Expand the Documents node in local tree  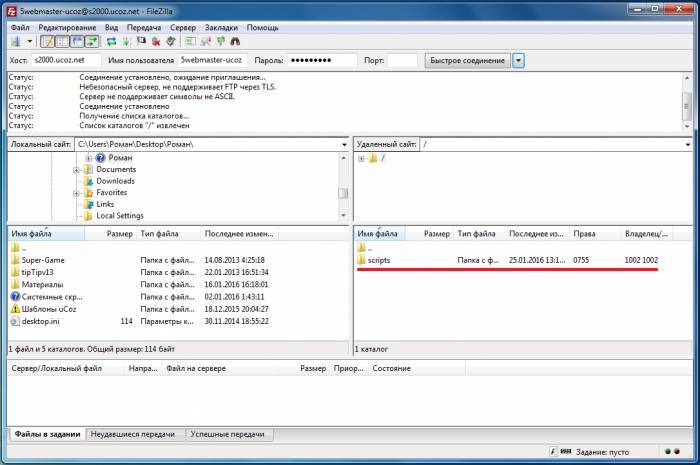click(76, 170)
